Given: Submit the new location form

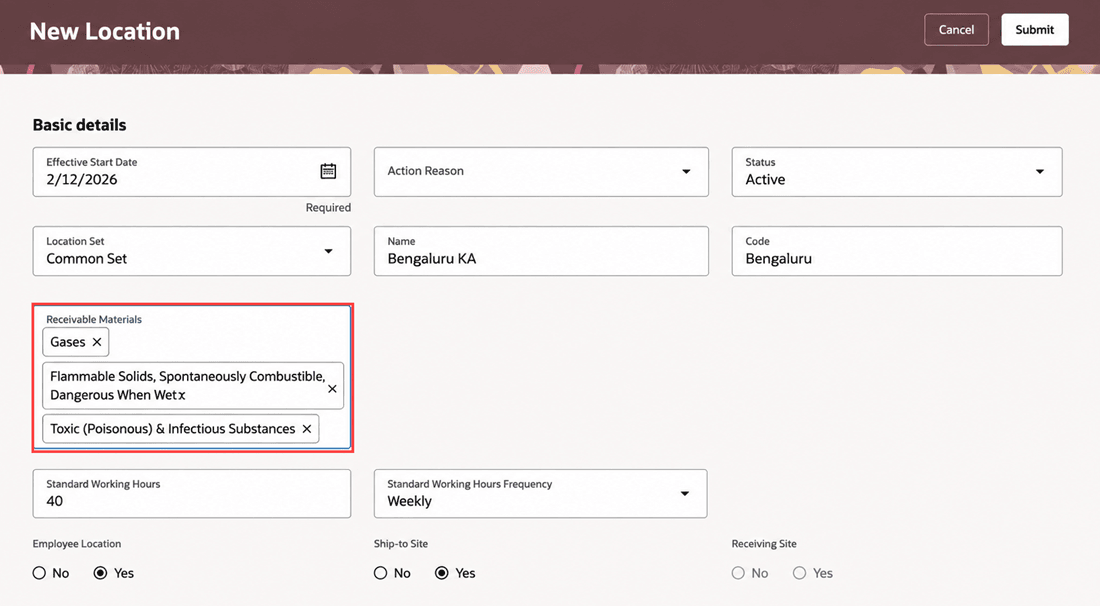Looking at the screenshot, I should (1035, 29).
